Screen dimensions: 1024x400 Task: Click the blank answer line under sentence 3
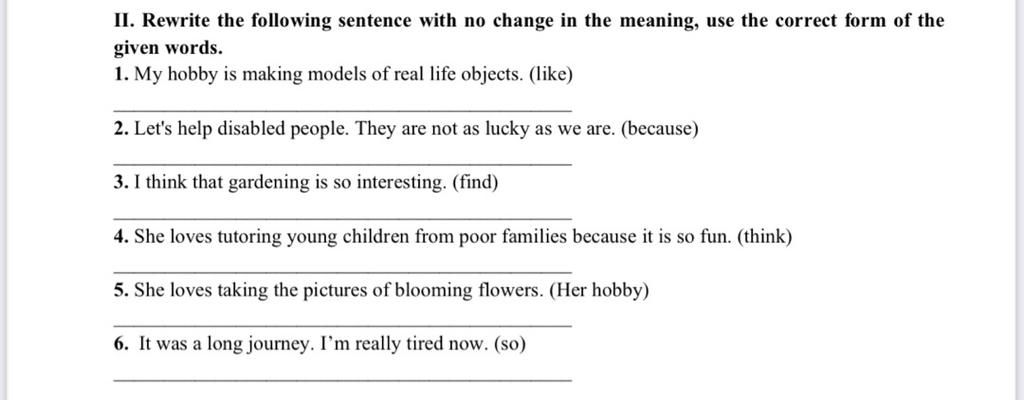tap(342, 218)
